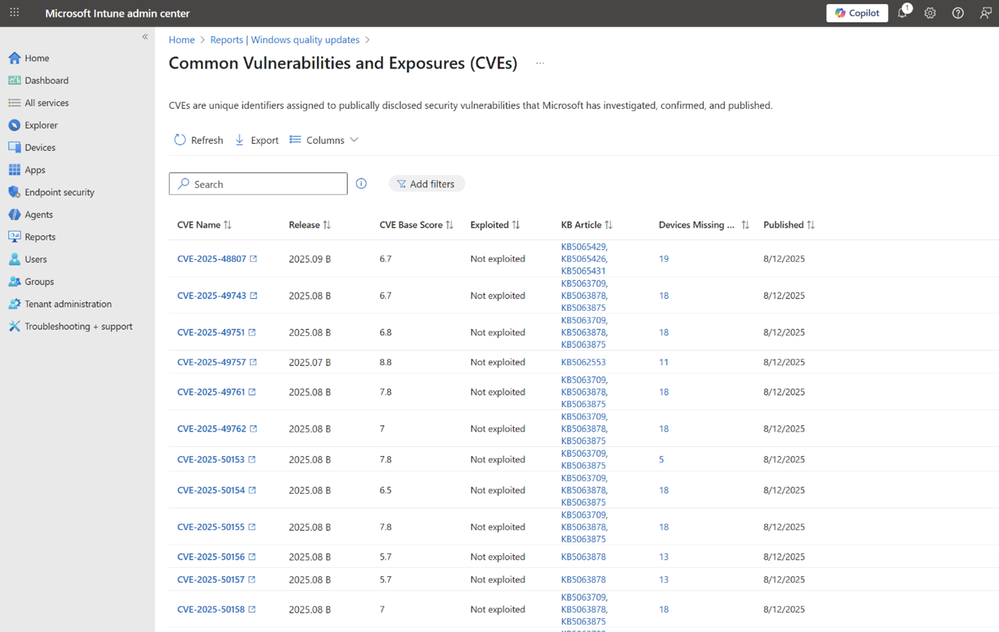Screen dimensions: 999x632
Task: Open KB5065429 article link
Action: (x=584, y=247)
